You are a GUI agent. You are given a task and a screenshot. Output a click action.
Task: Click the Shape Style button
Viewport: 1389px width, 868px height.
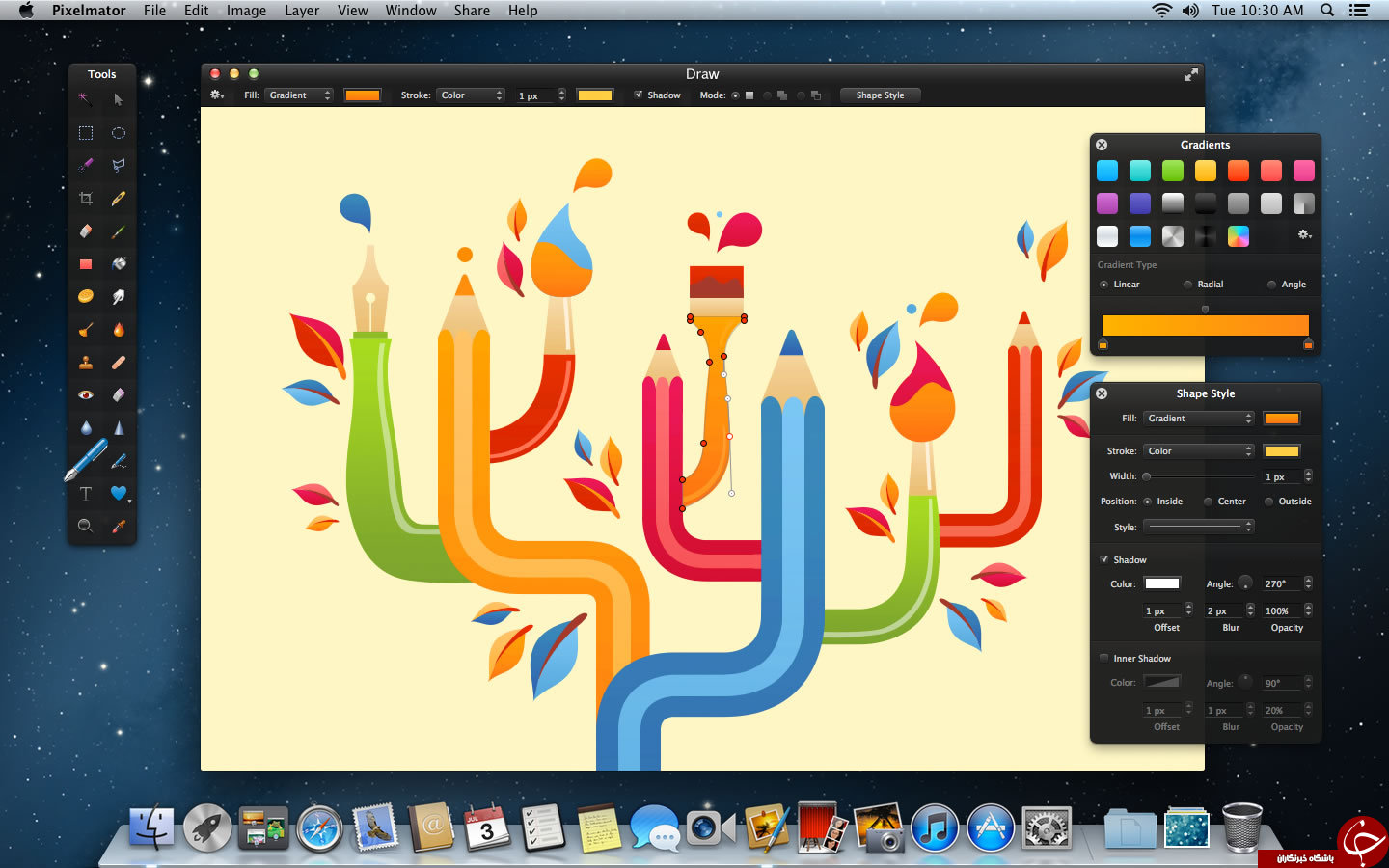point(881,95)
